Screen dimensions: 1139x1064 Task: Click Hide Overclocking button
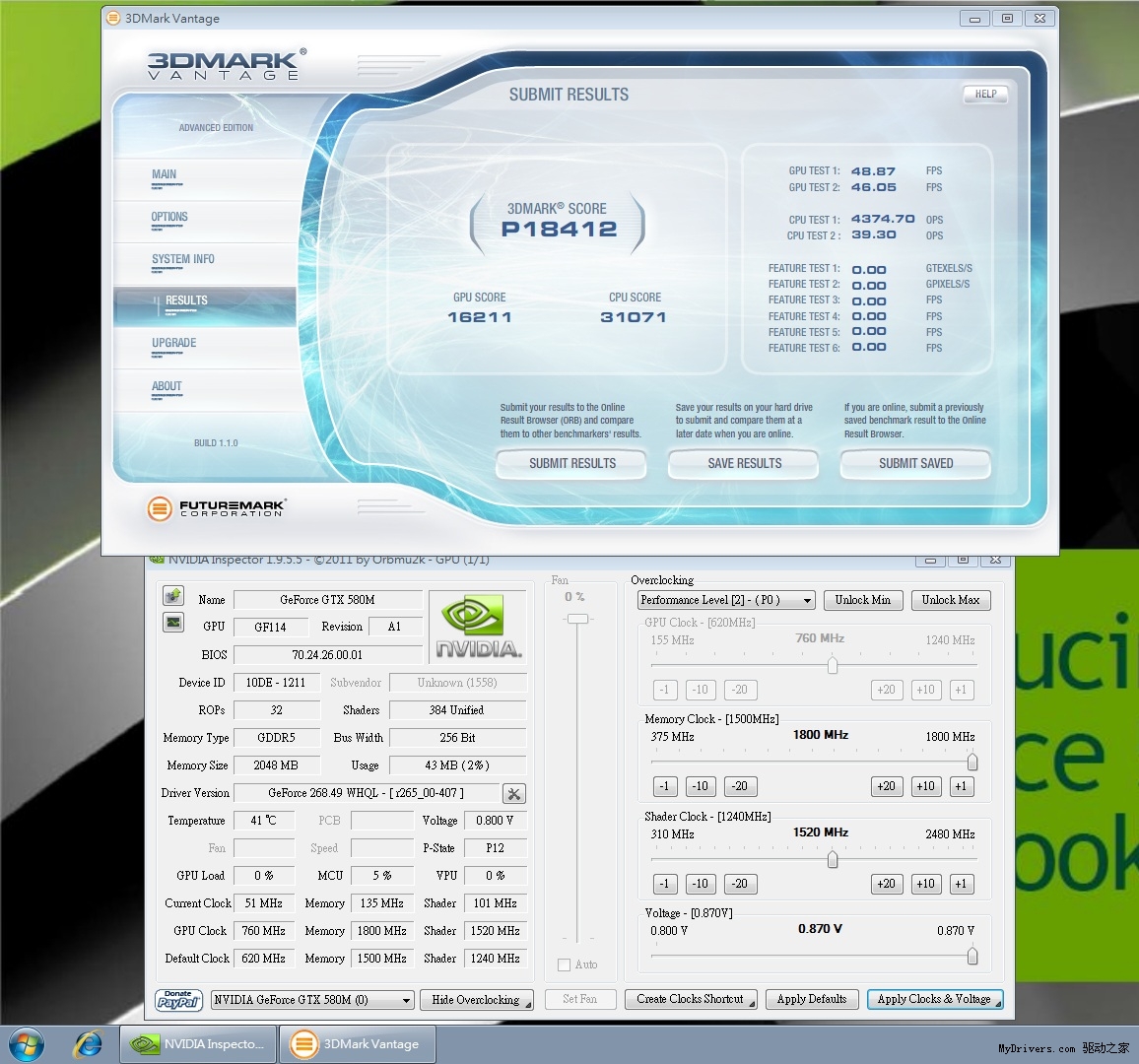476,1000
